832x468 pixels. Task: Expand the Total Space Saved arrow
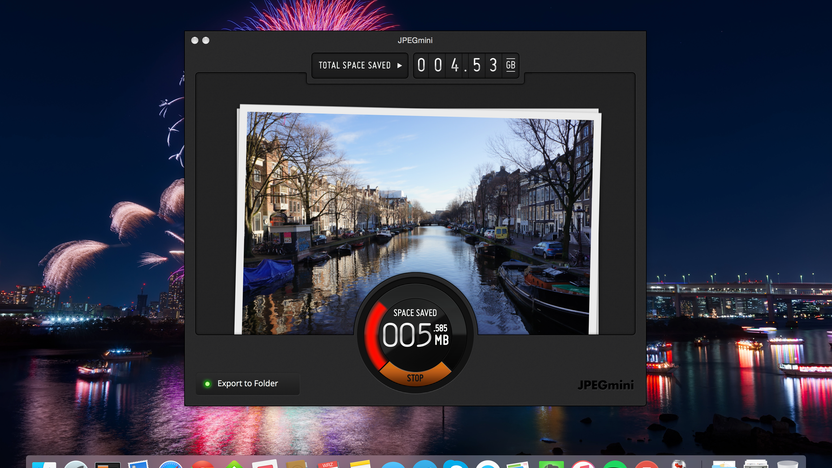tap(400, 65)
